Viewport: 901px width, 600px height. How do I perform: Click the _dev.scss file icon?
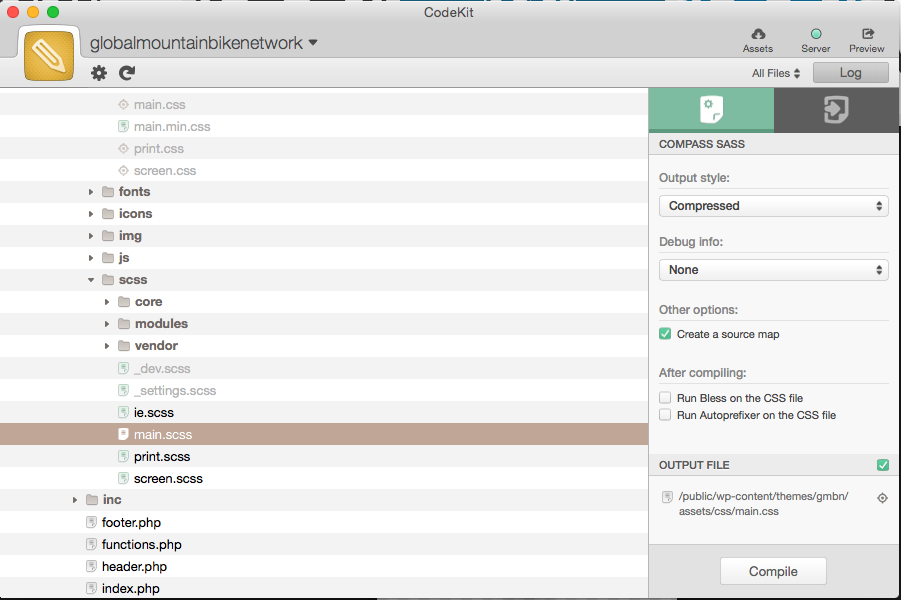click(x=123, y=368)
